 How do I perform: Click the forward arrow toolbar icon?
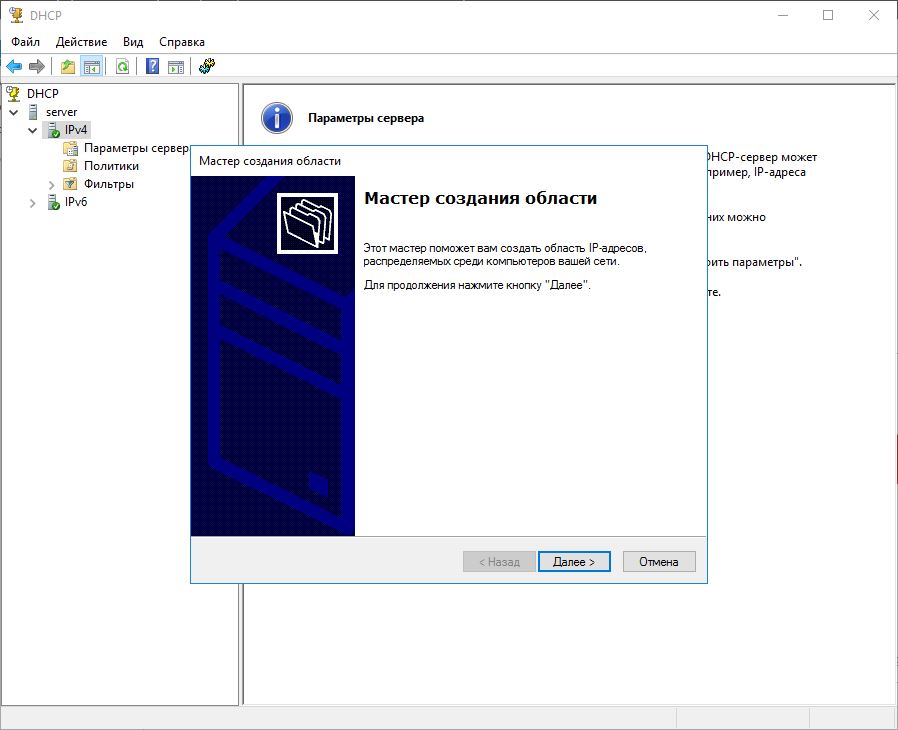(37, 67)
